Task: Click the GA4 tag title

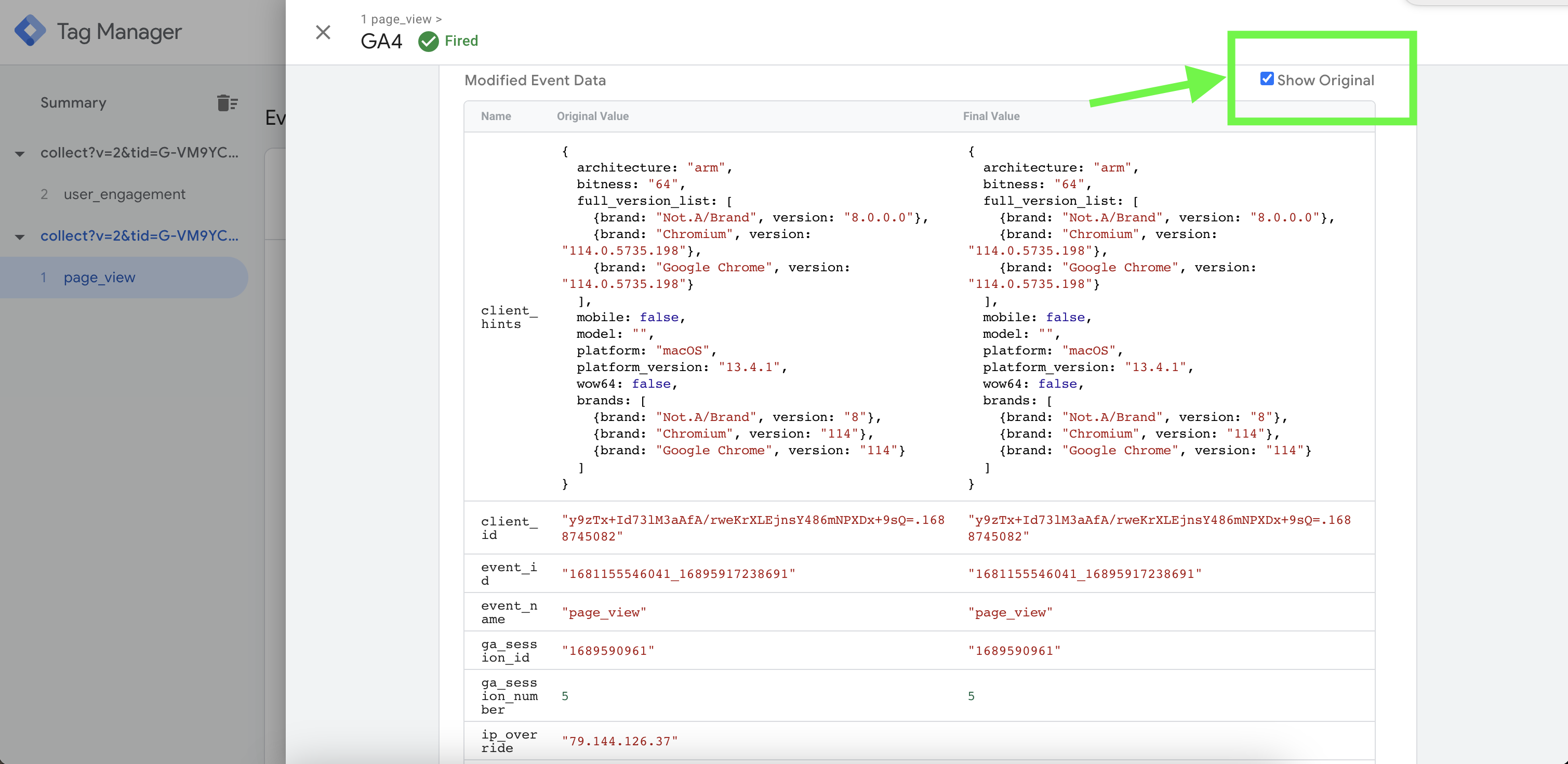Action: click(x=382, y=42)
